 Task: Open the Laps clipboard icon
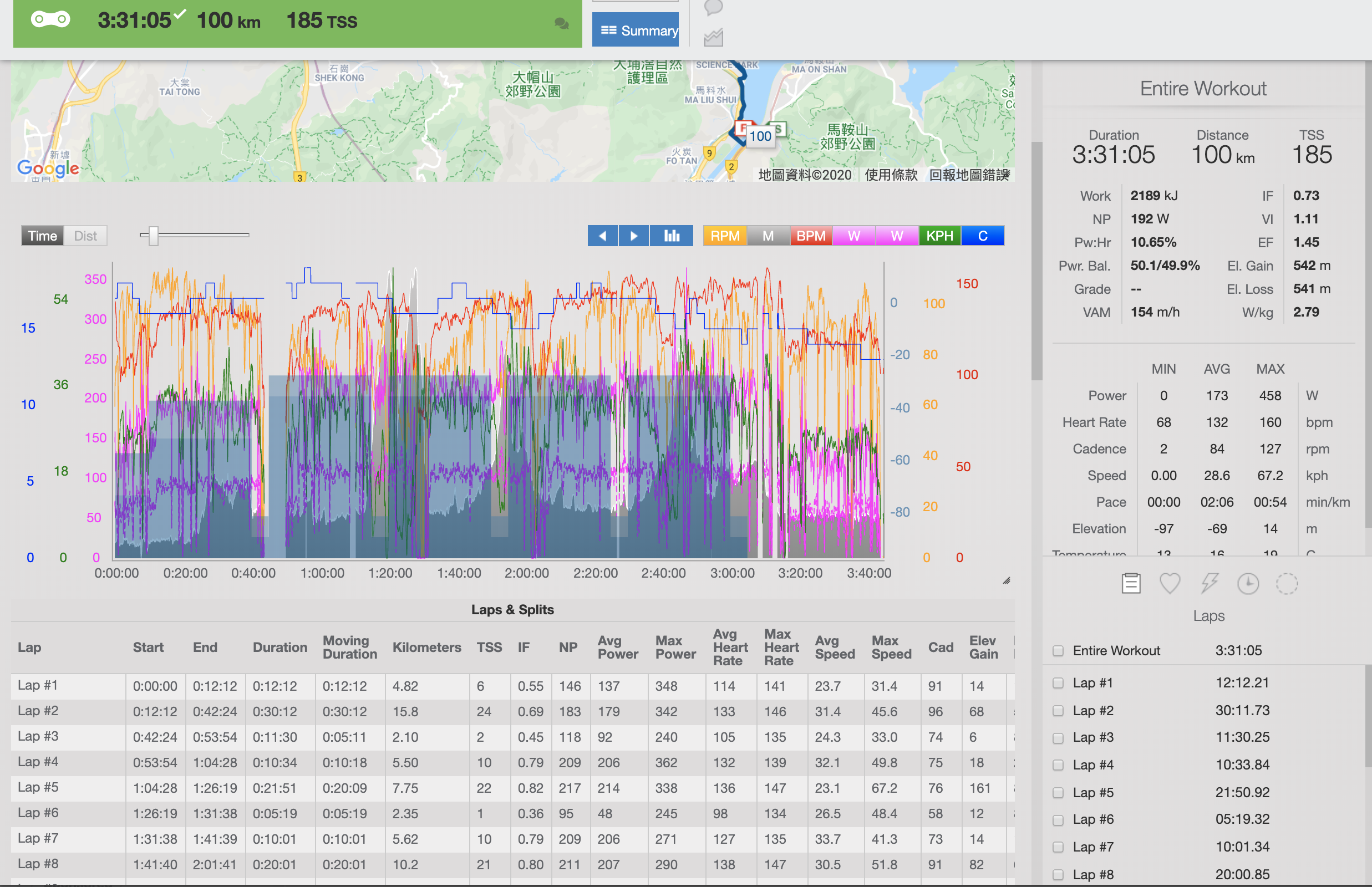click(x=1131, y=583)
